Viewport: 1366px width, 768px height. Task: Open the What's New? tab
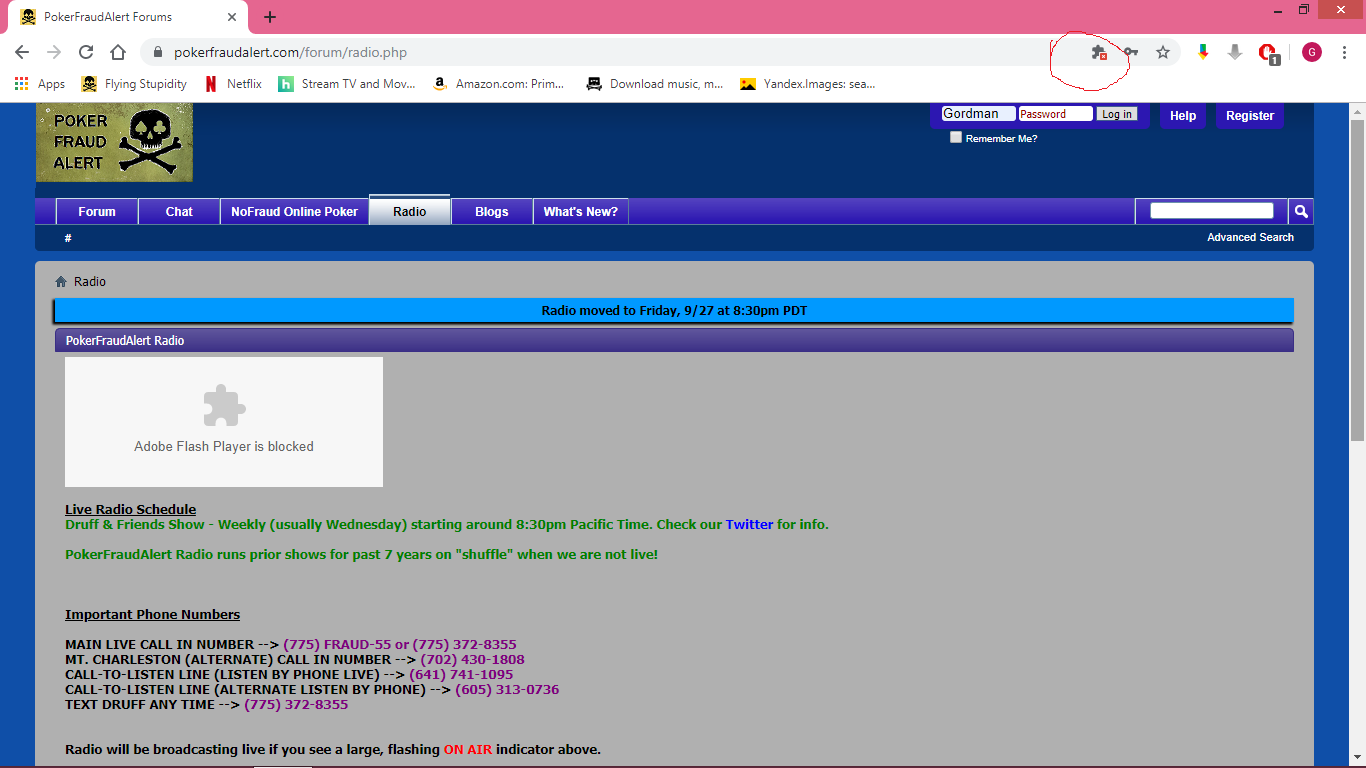coord(581,211)
